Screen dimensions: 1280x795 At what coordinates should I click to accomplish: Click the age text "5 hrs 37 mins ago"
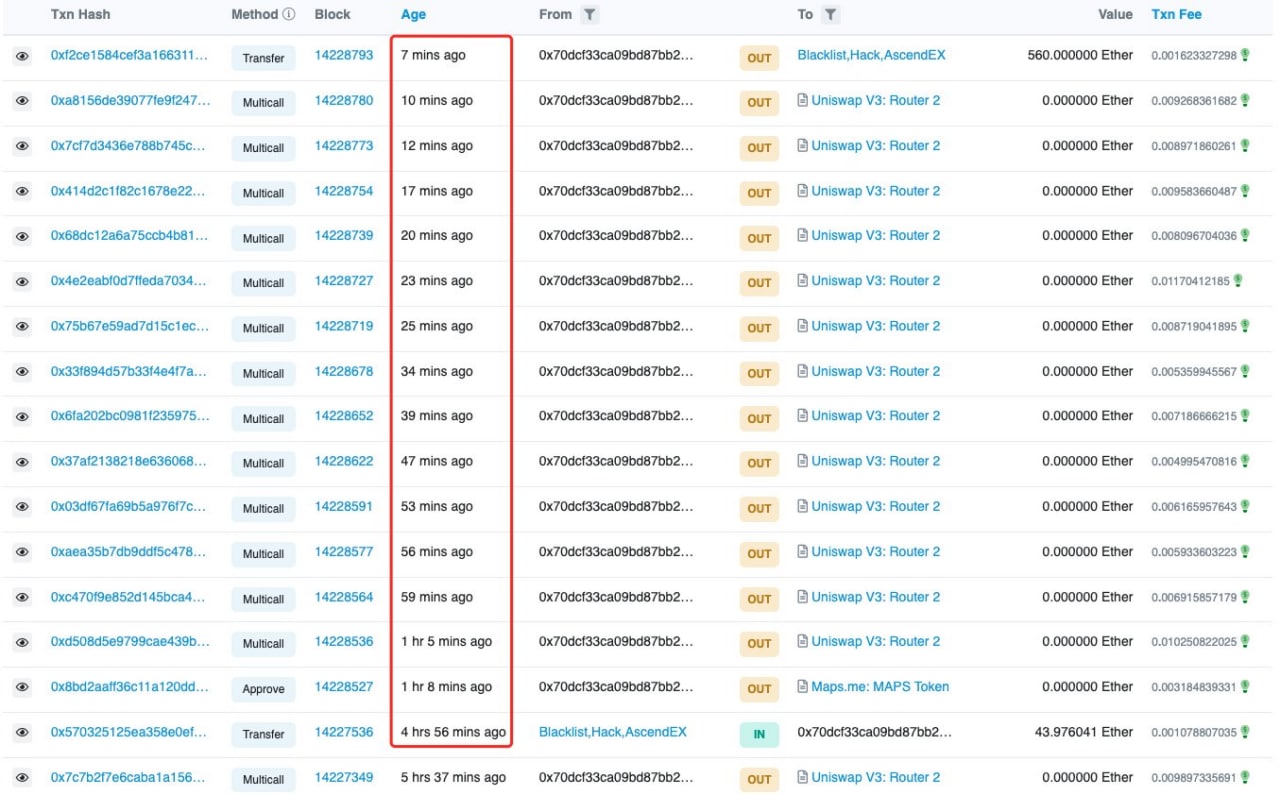[453, 777]
